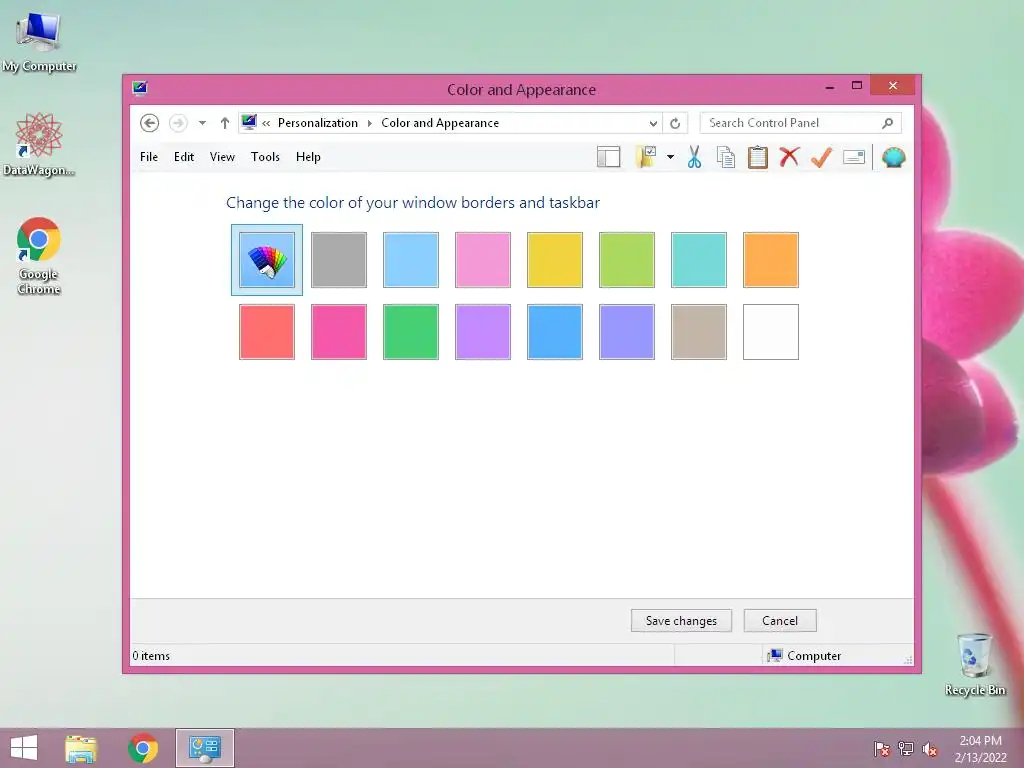The height and width of the screenshot is (768, 1024).
Task: Toggle the preview pane layout icon
Action: [x=609, y=157]
